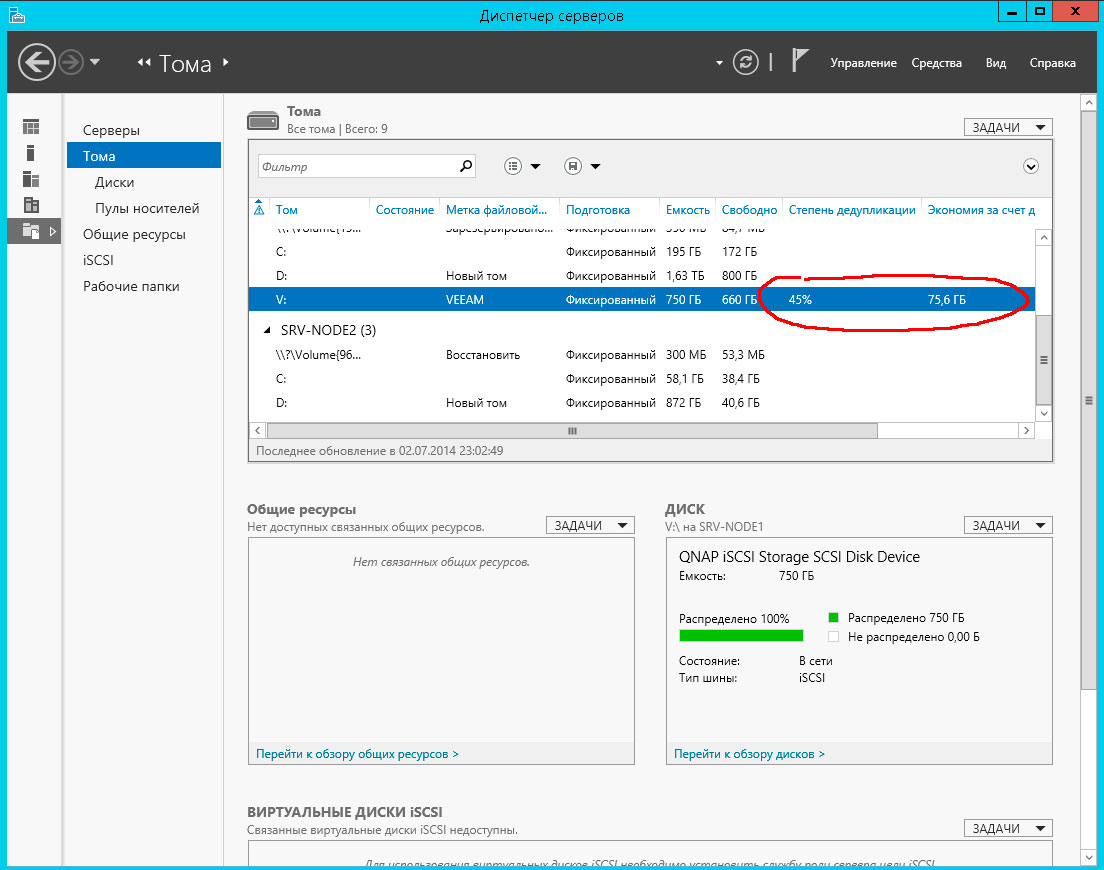This screenshot has width=1104, height=870.
Task: Open the ЗАДАЧИ dropdown in the Тома section
Action: coord(1007,127)
